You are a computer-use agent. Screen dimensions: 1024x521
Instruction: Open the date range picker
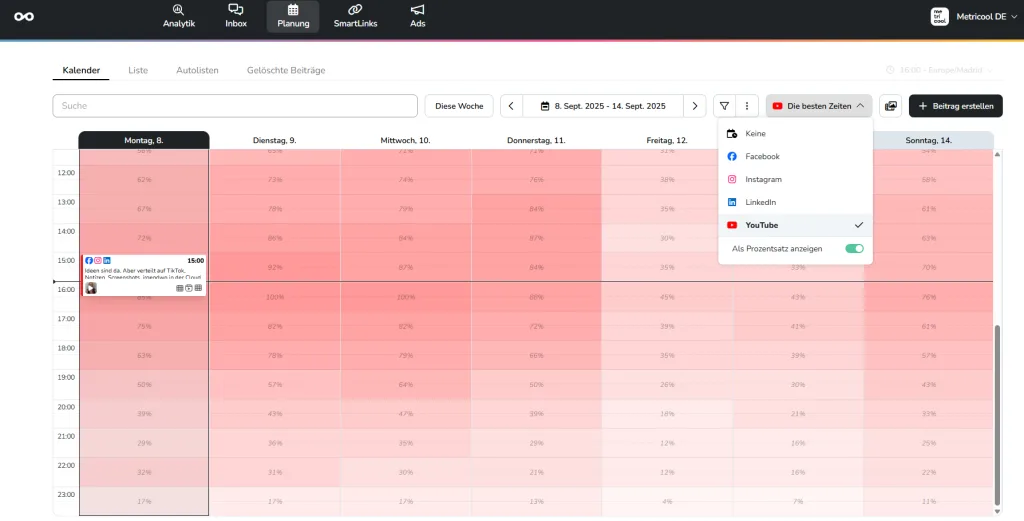click(x=602, y=106)
